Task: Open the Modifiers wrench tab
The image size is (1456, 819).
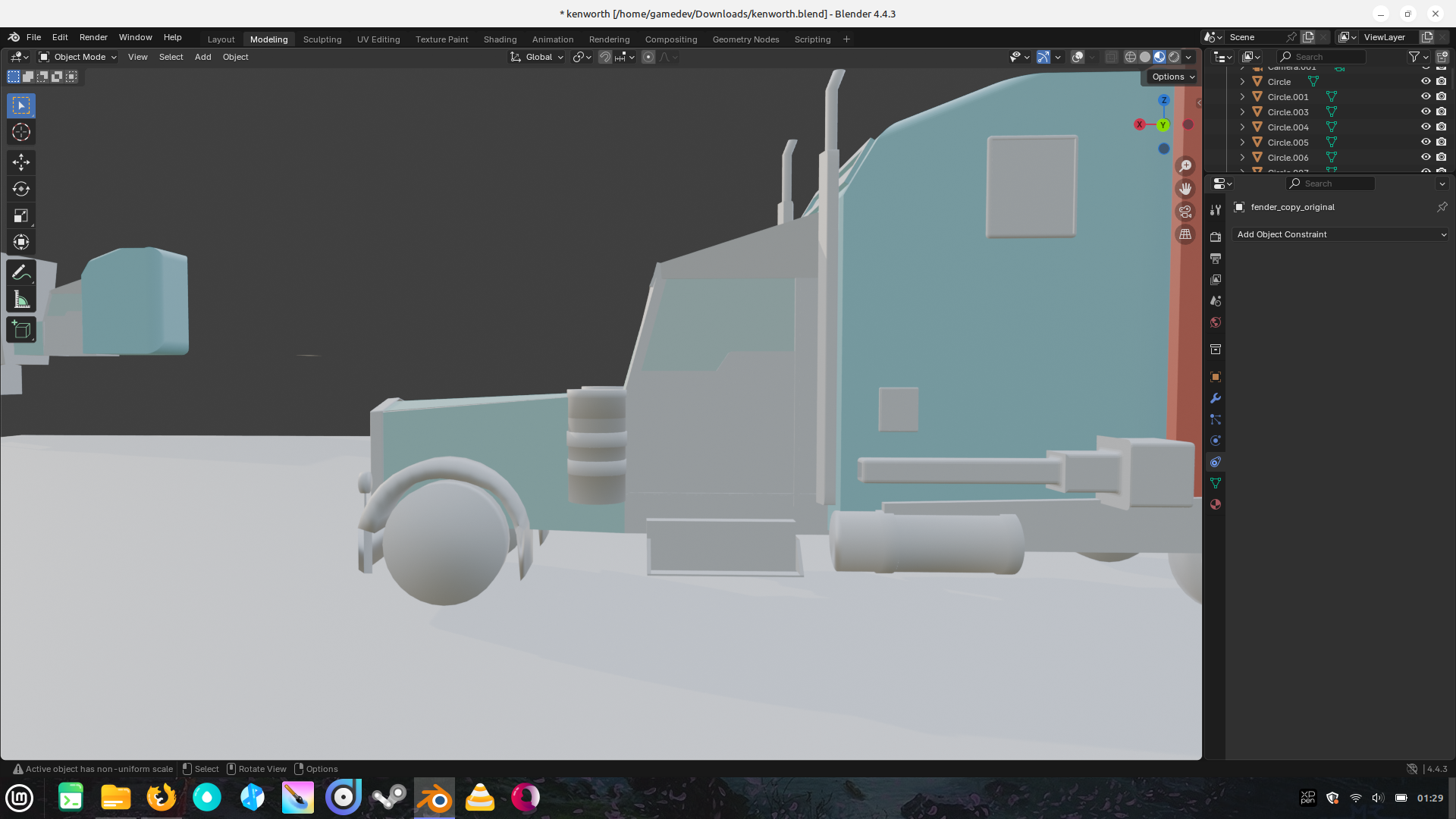Action: click(1216, 398)
